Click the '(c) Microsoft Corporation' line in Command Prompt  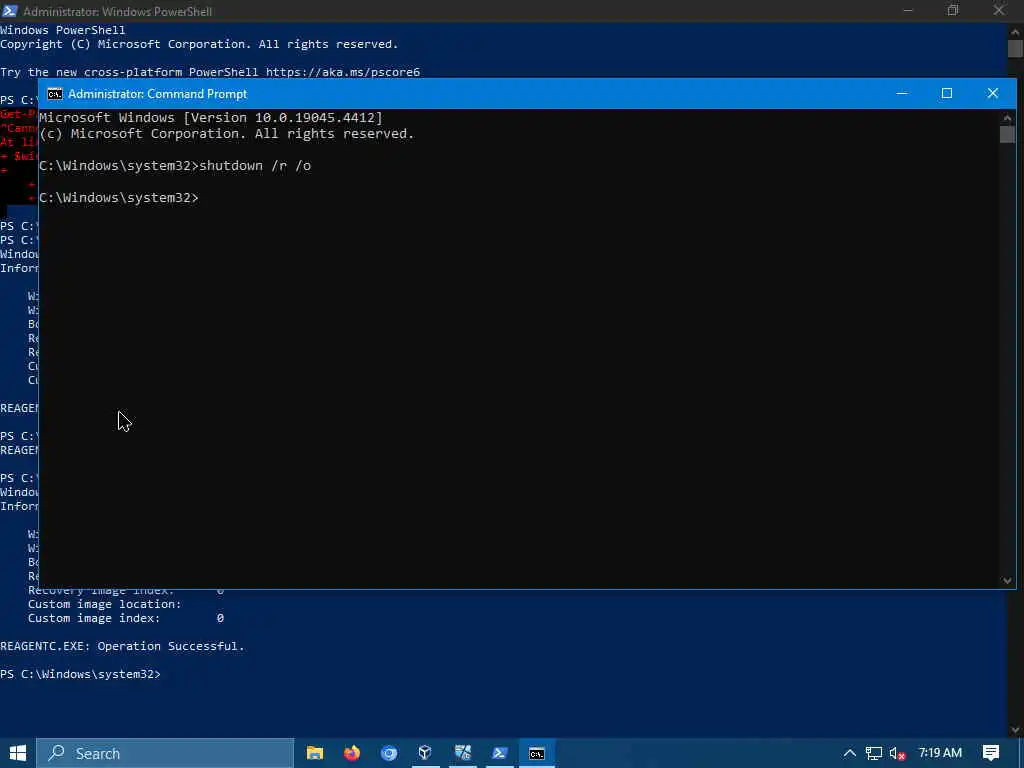click(x=227, y=134)
